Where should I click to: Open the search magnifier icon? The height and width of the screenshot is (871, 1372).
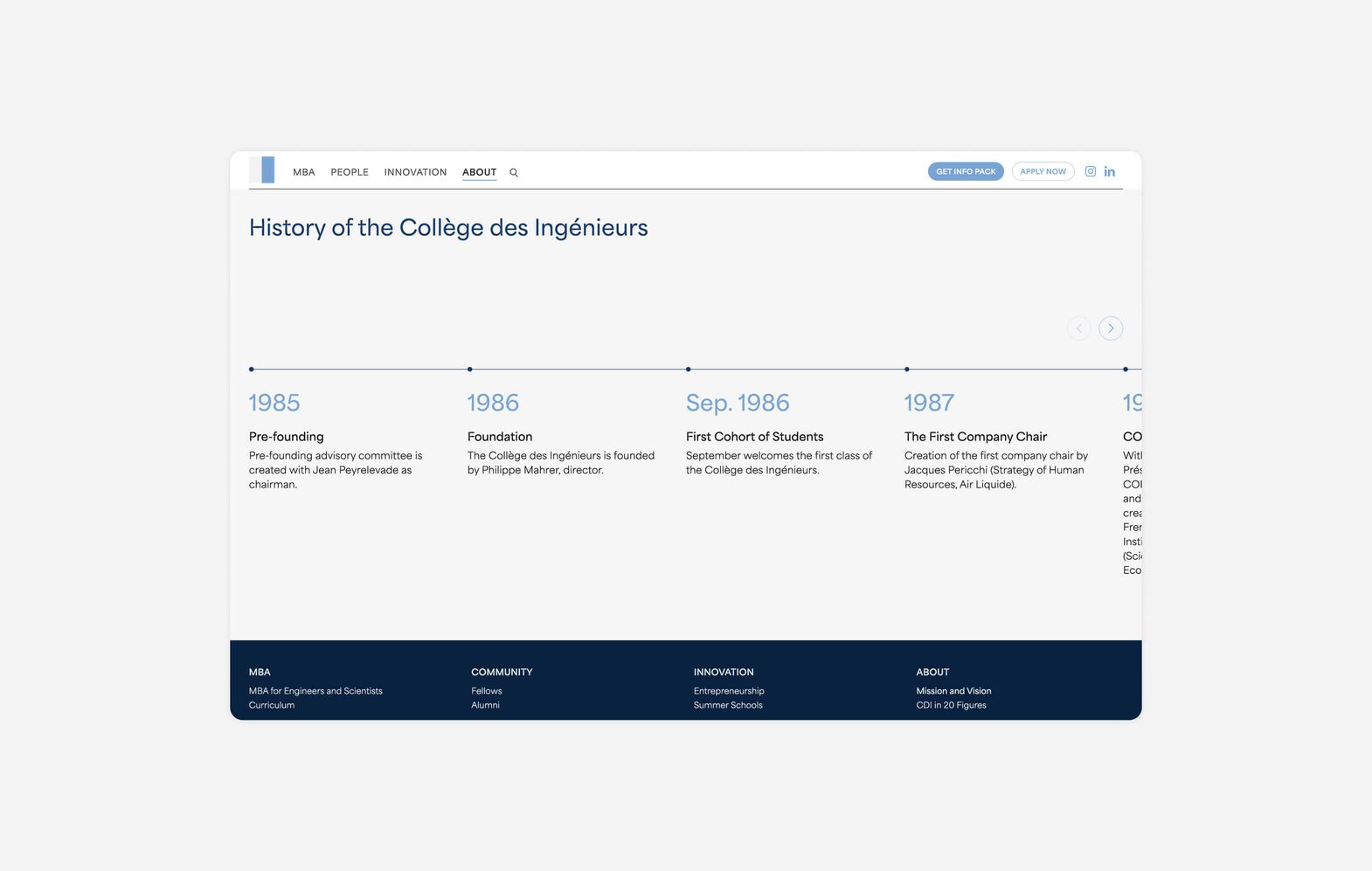[514, 173]
